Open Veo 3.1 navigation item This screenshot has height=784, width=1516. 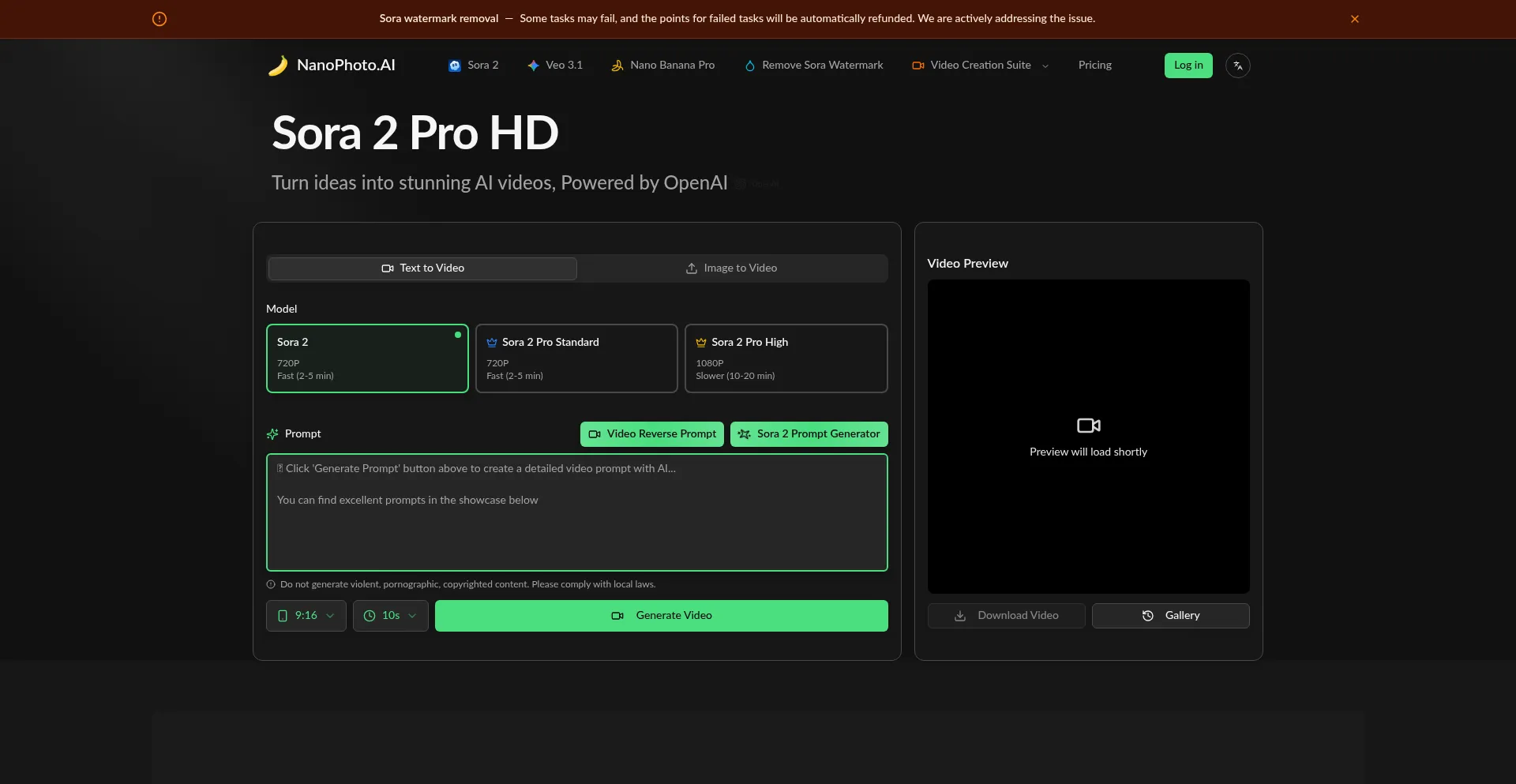tap(555, 66)
